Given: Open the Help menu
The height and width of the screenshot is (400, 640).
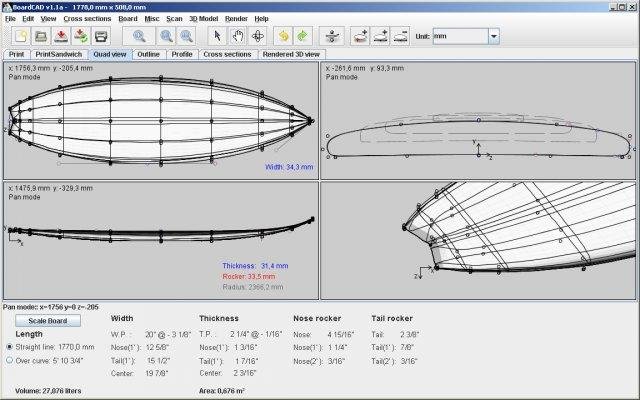Looking at the screenshot, I should click(x=262, y=19).
